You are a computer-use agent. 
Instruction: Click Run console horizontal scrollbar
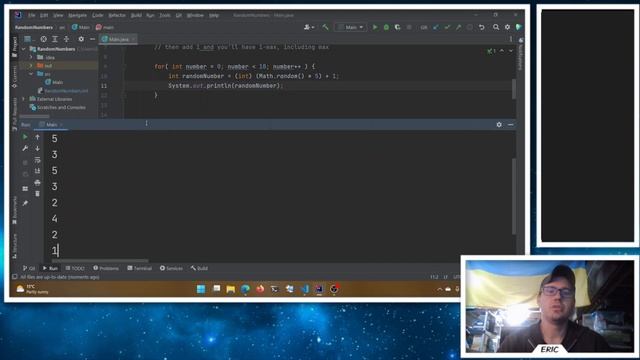click(100, 260)
